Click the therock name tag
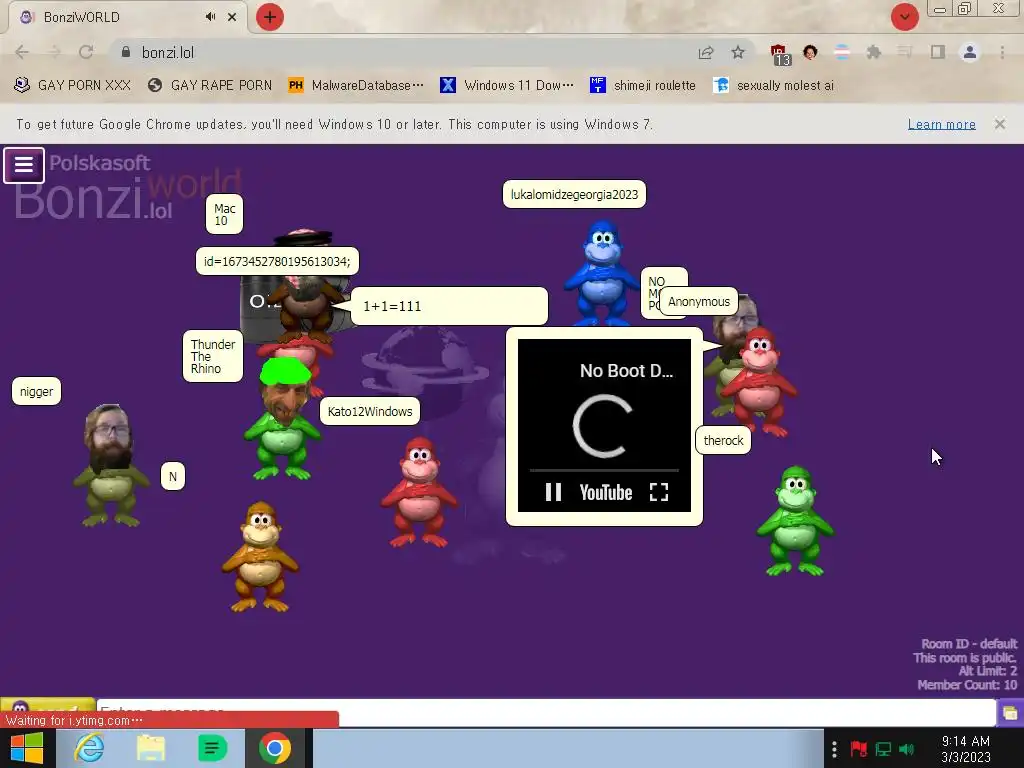The image size is (1024, 768). [723, 440]
